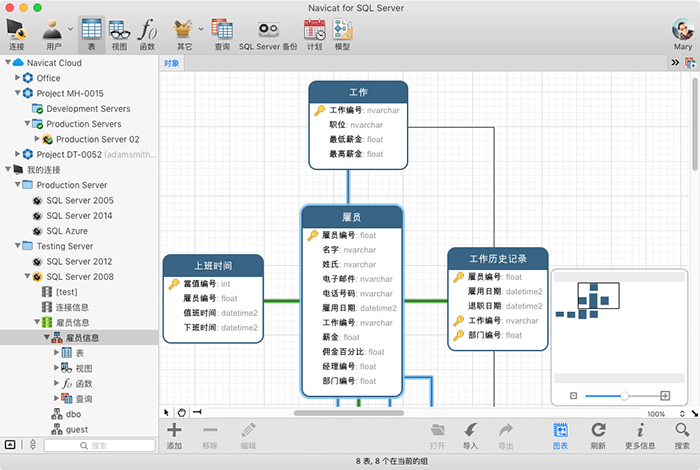Viewport: 700px width, 470px height.
Task: Click the 添加 (Add) plus icon
Action: 174,430
